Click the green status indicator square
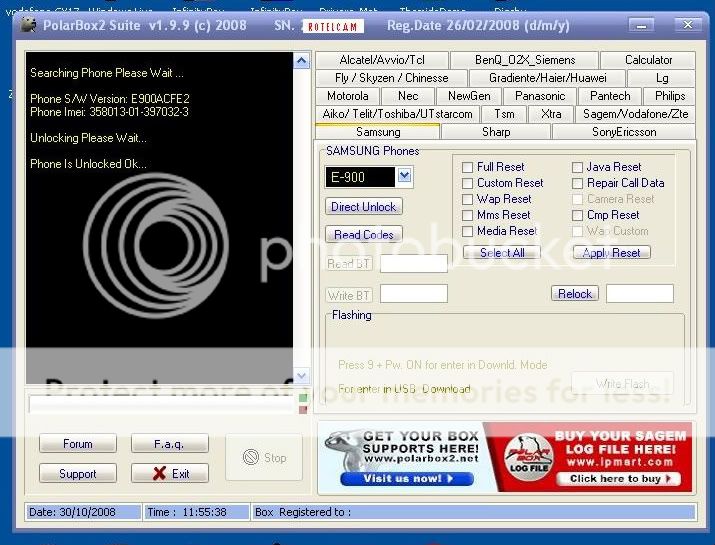This screenshot has width=715, height=545. [x=303, y=398]
